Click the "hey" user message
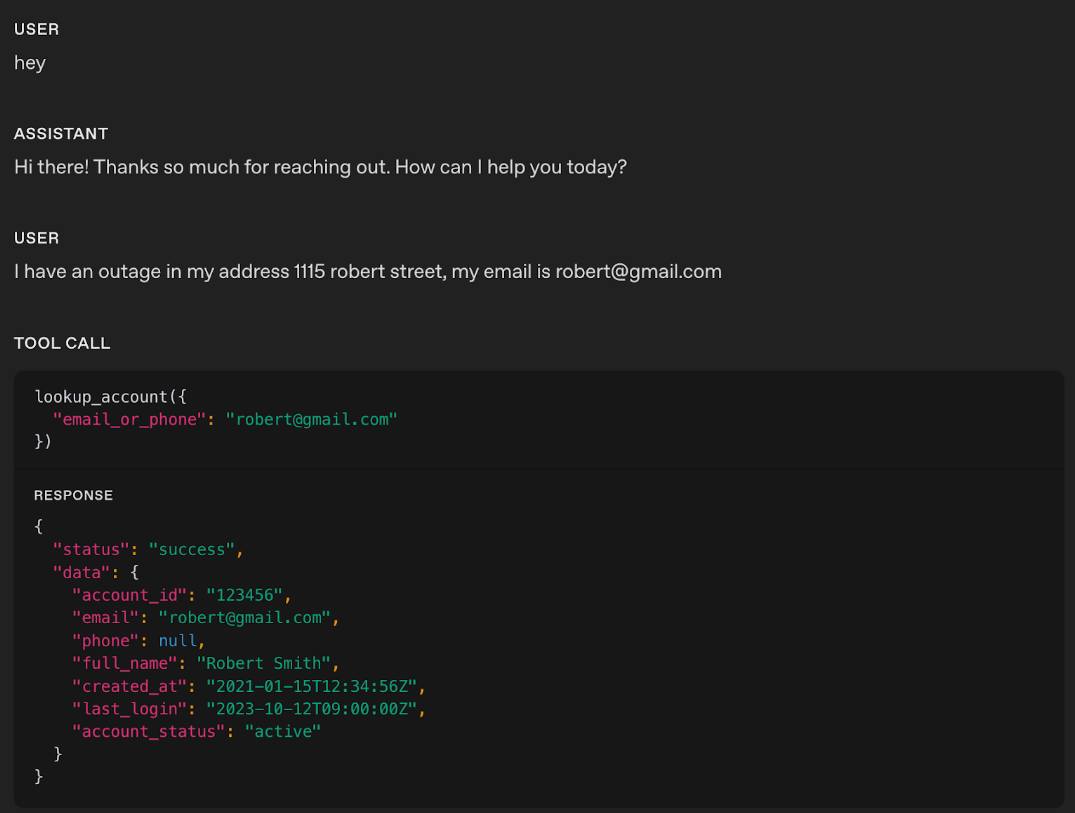The image size is (1075, 813). [x=30, y=63]
